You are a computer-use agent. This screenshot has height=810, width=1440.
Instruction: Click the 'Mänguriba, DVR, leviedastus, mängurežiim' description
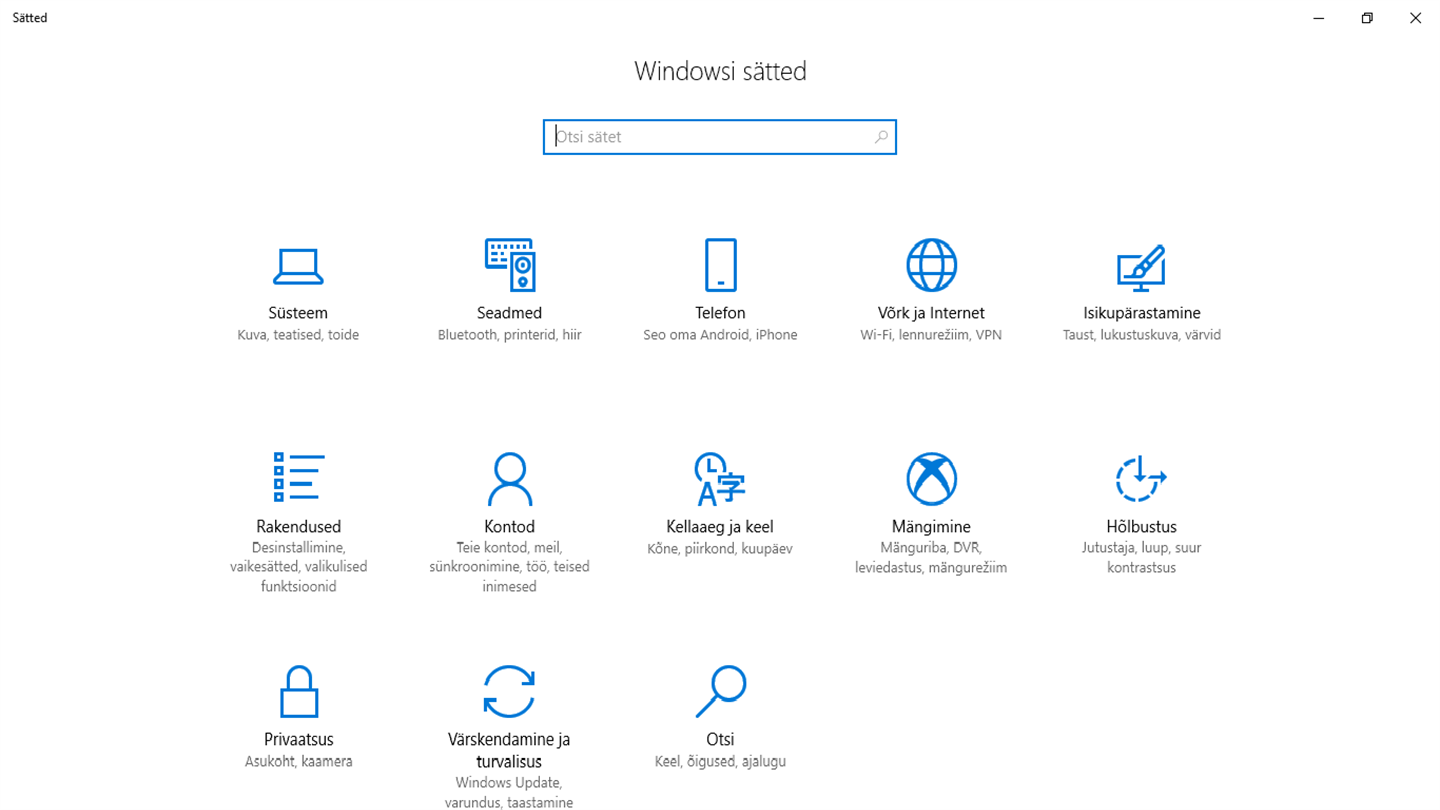(x=931, y=558)
